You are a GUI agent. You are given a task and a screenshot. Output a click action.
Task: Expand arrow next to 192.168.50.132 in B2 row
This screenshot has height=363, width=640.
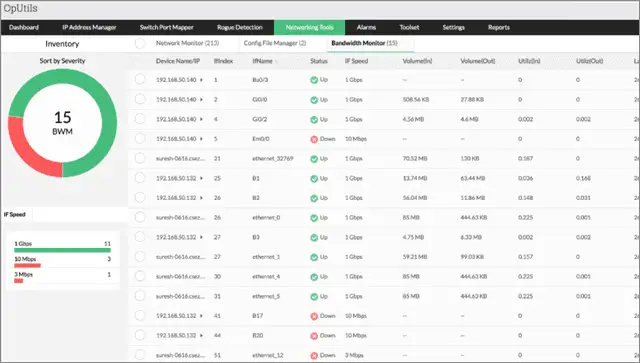[x=201, y=198]
